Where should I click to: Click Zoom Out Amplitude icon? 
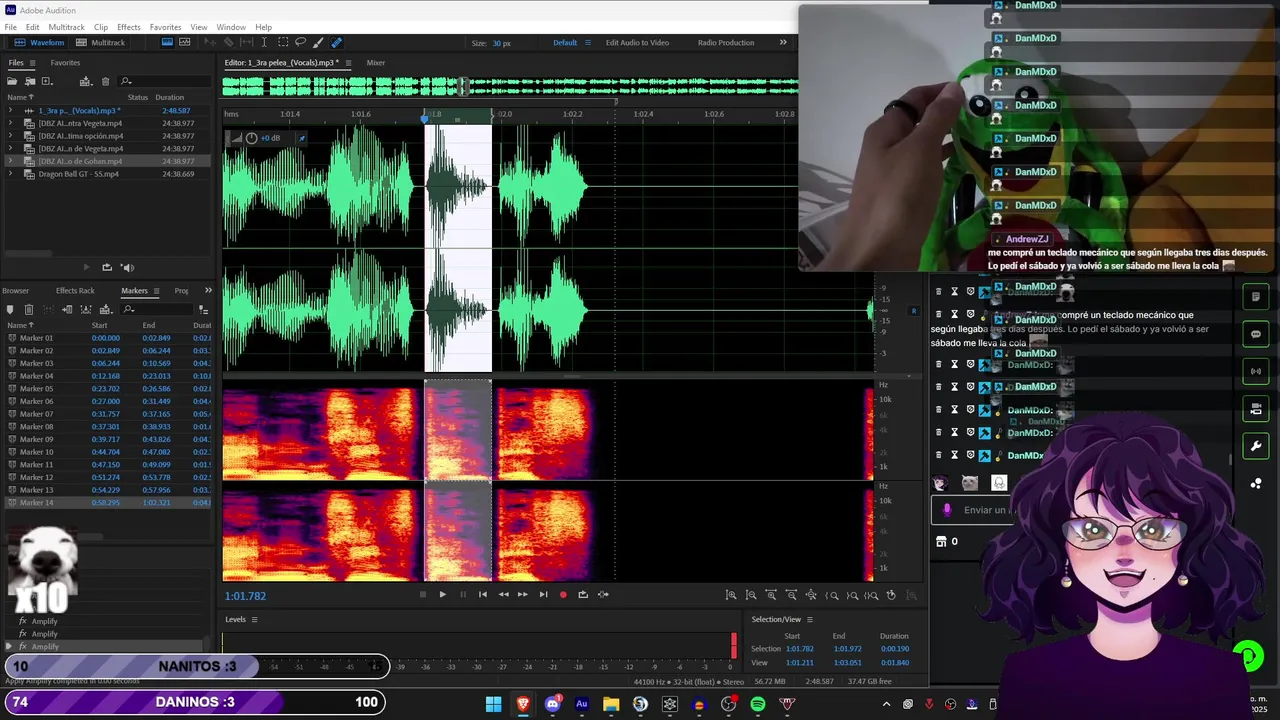tap(751, 595)
